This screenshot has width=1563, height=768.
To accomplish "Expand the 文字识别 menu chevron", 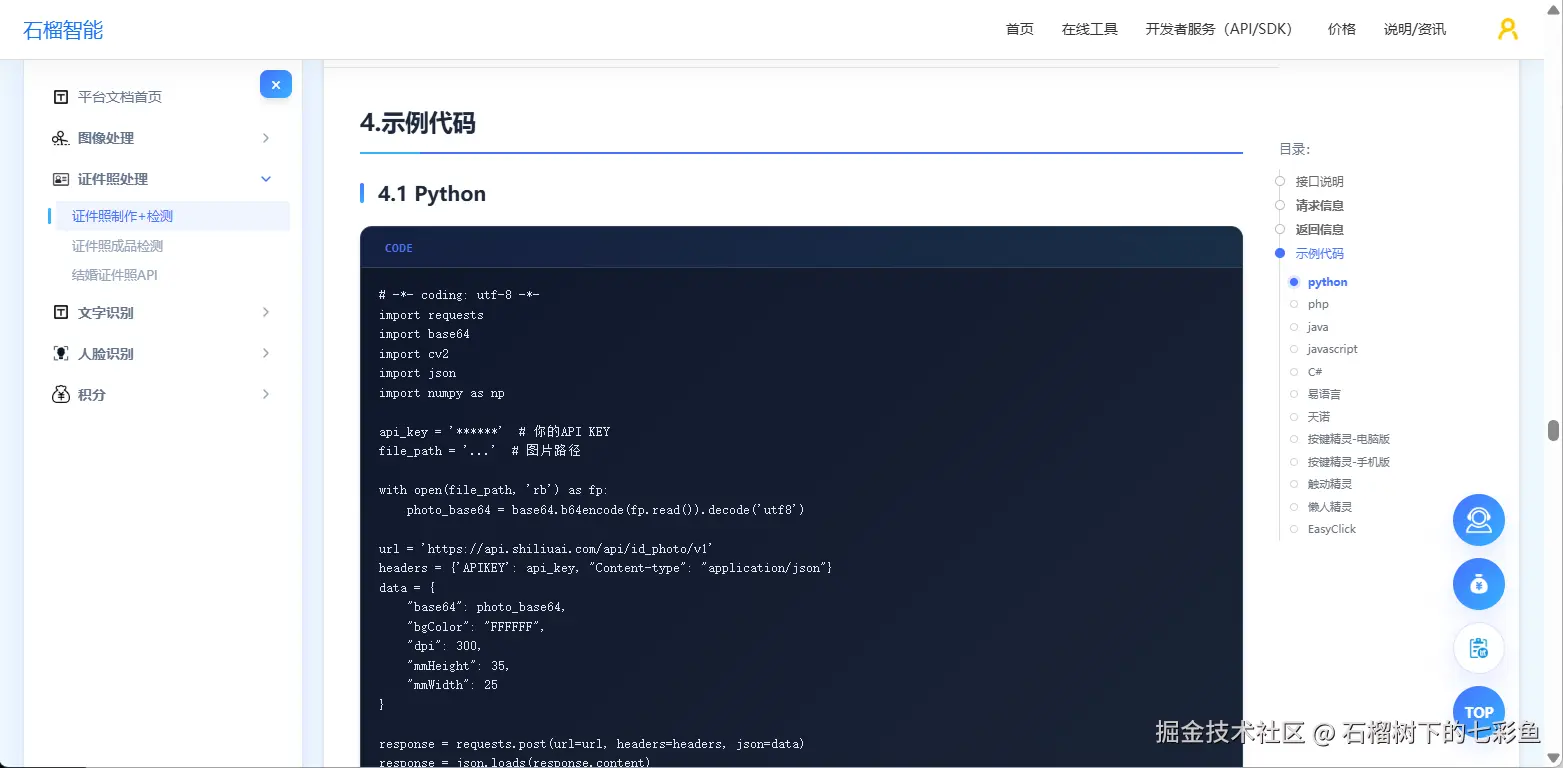I will pos(266,313).
